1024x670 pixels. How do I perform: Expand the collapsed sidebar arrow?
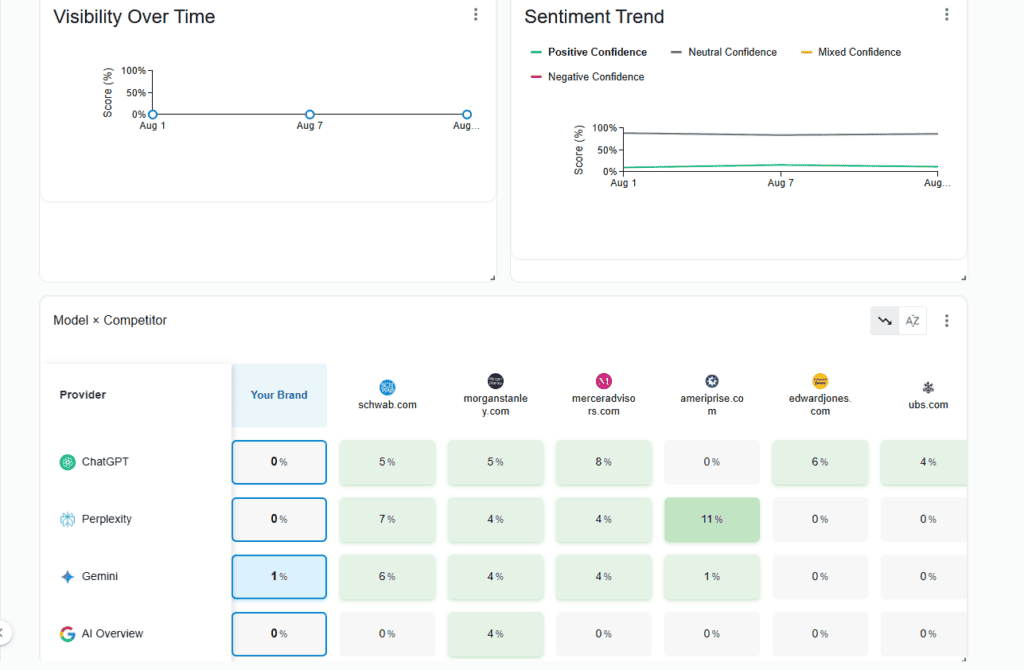3,633
